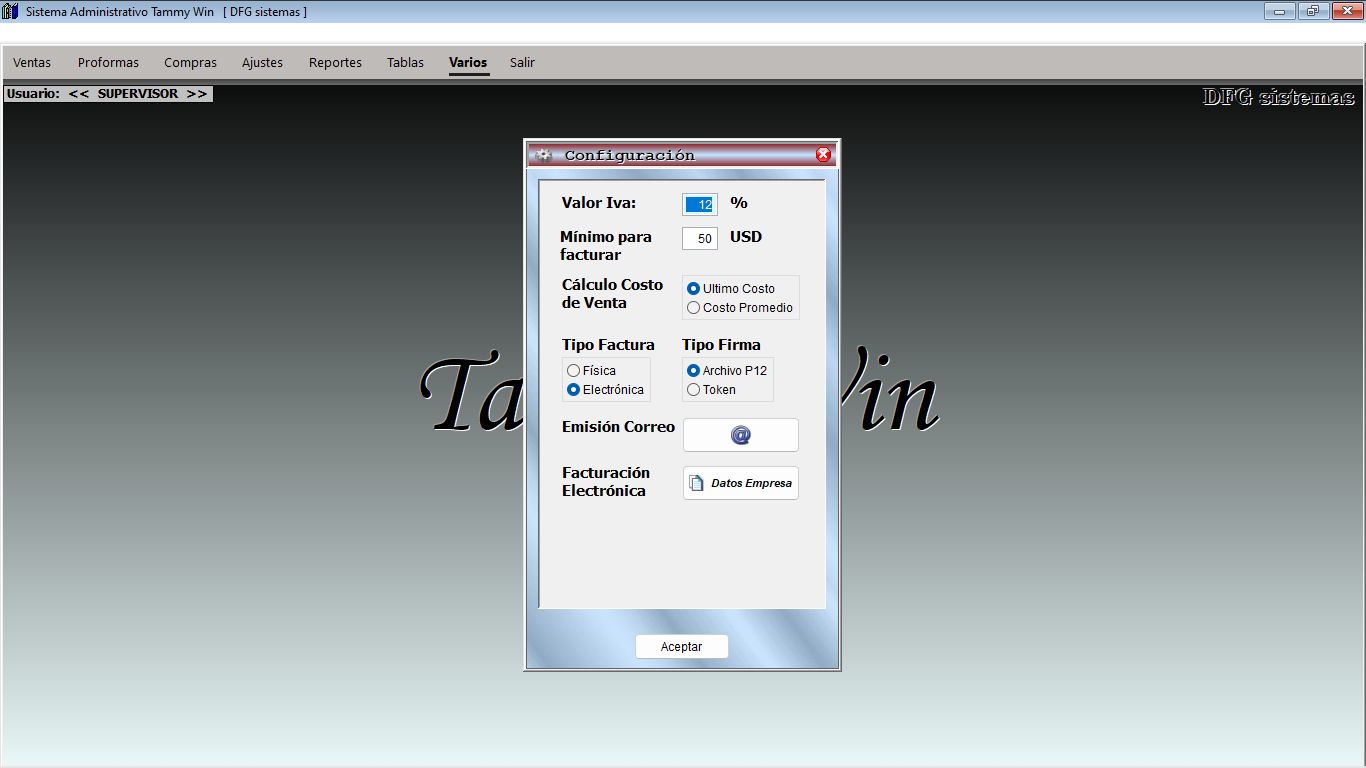Screen dimensions: 1366x768
Task: Open the Ventas menu
Action: pos(32,62)
